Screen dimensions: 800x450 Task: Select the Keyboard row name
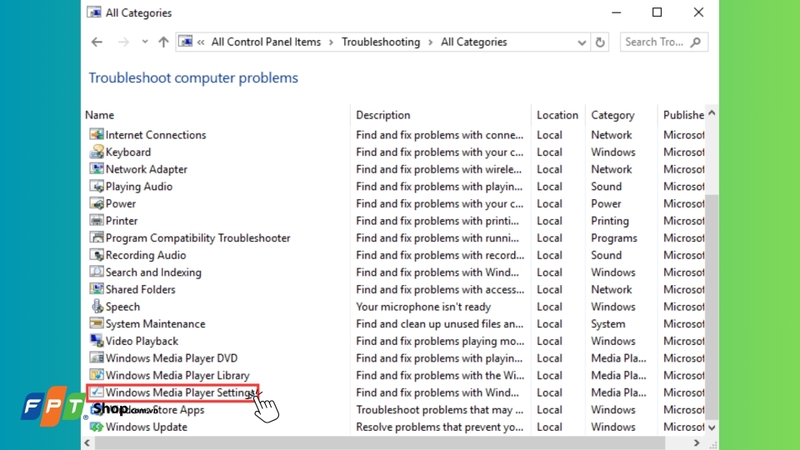128,152
